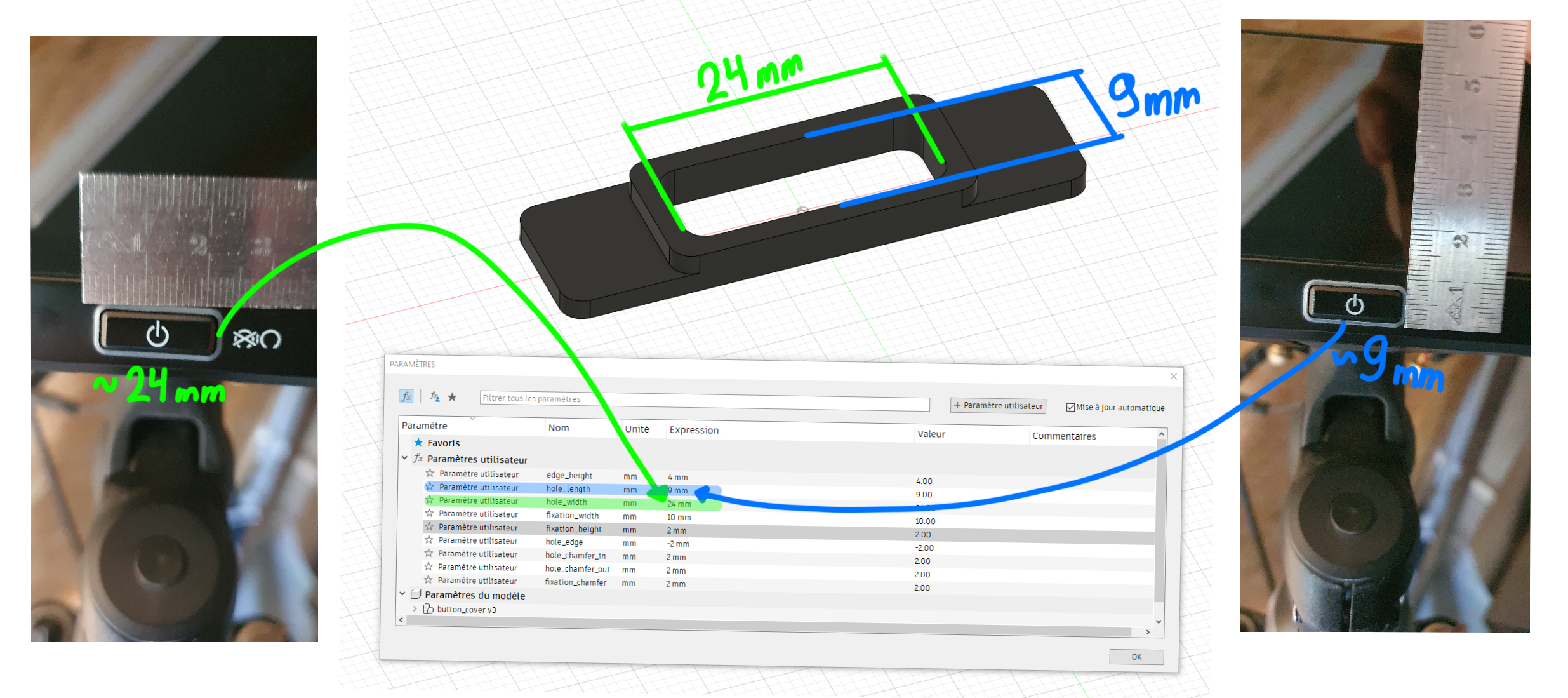
Task: Click the horizontal scrollbar right arrow
Action: pyautogui.click(x=1147, y=632)
